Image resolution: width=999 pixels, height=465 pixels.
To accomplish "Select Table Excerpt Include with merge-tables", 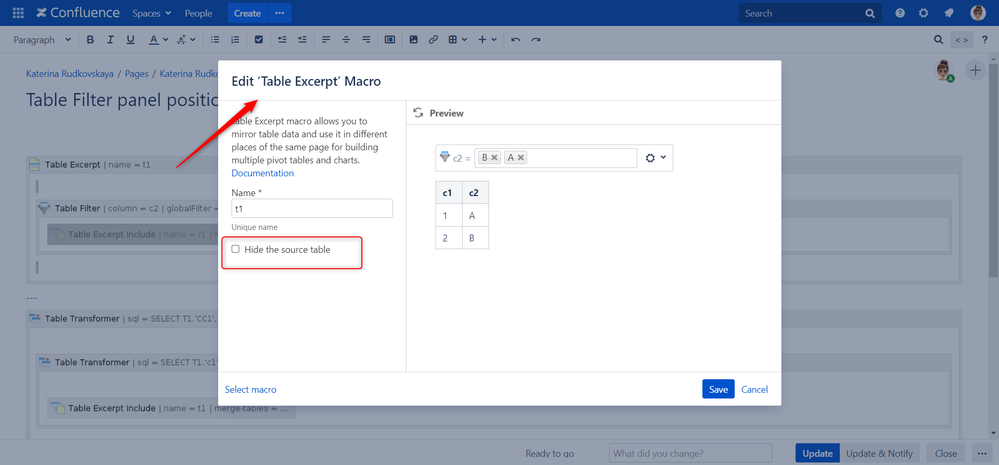I will 172,408.
